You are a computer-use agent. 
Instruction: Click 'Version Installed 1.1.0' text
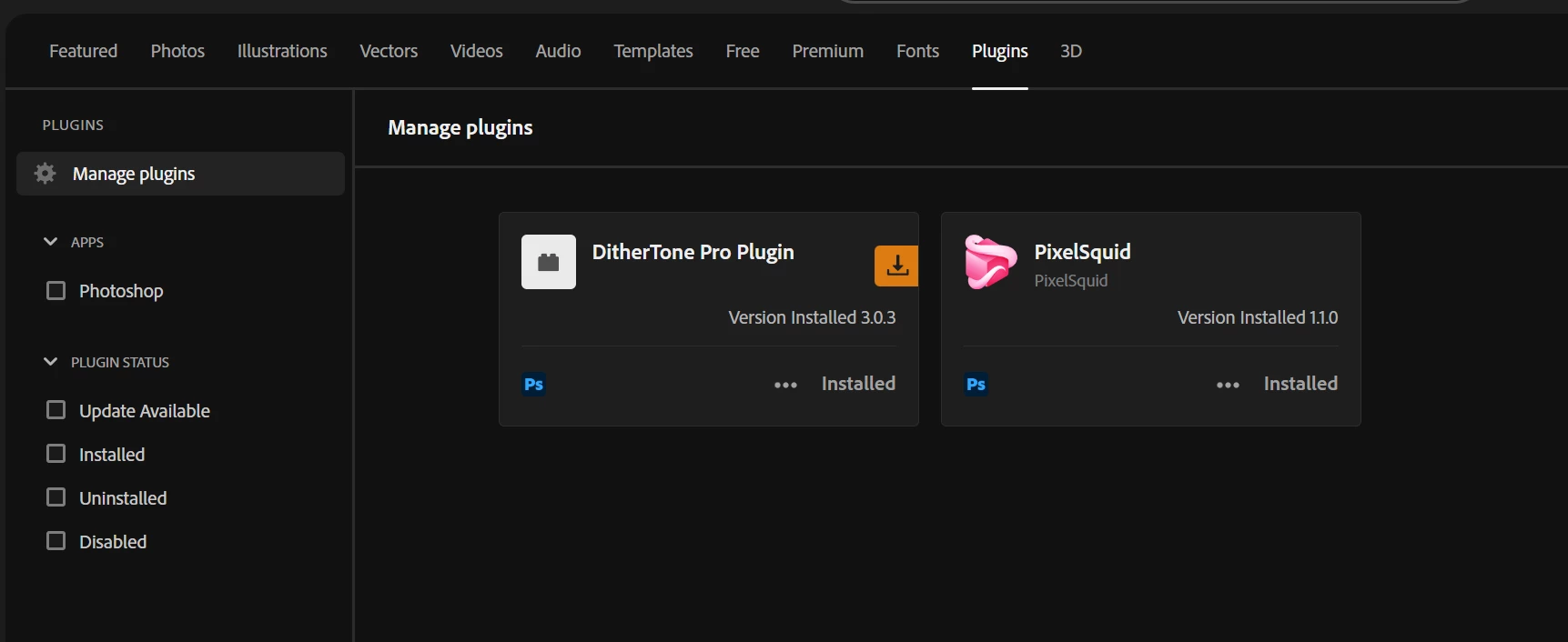pyautogui.click(x=1258, y=317)
